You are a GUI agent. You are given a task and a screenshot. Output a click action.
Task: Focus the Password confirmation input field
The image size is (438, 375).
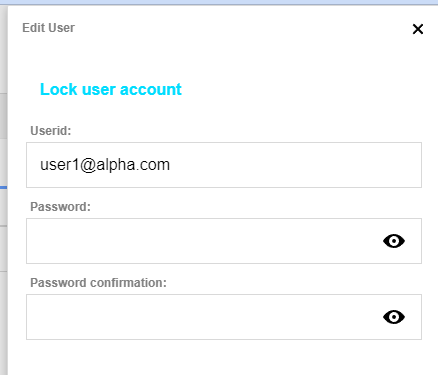click(224, 317)
